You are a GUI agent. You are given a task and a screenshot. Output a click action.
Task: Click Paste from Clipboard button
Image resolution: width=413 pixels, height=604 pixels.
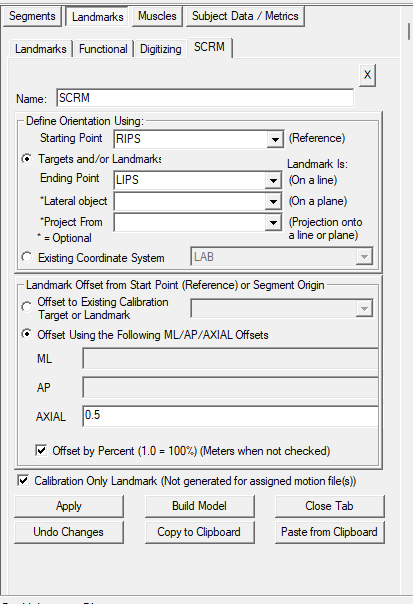coord(329,532)
